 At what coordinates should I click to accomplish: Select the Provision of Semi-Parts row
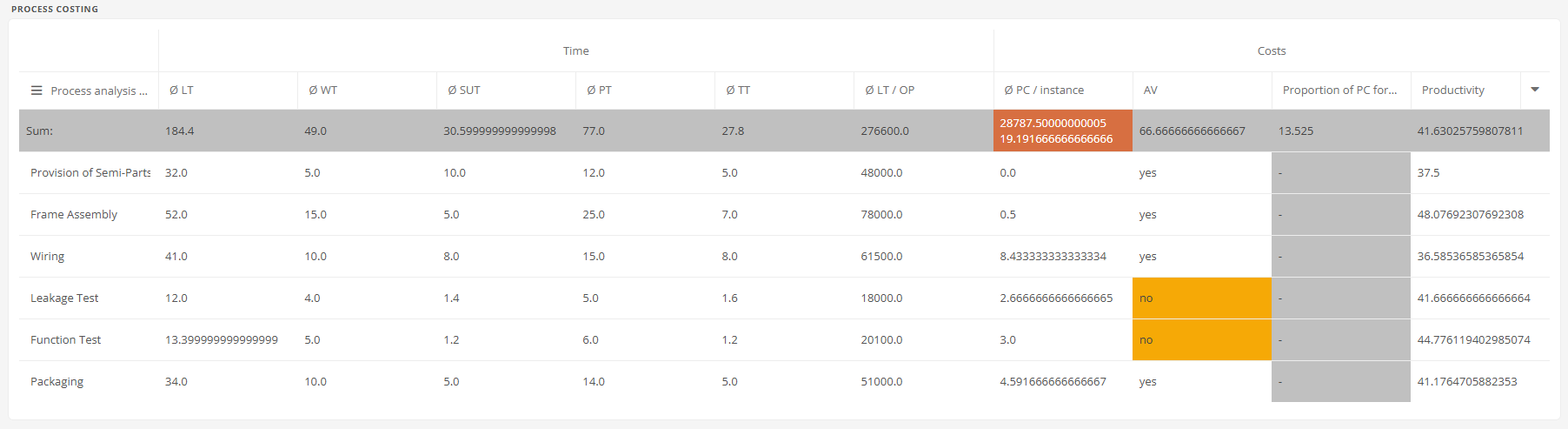coord(784,173)
